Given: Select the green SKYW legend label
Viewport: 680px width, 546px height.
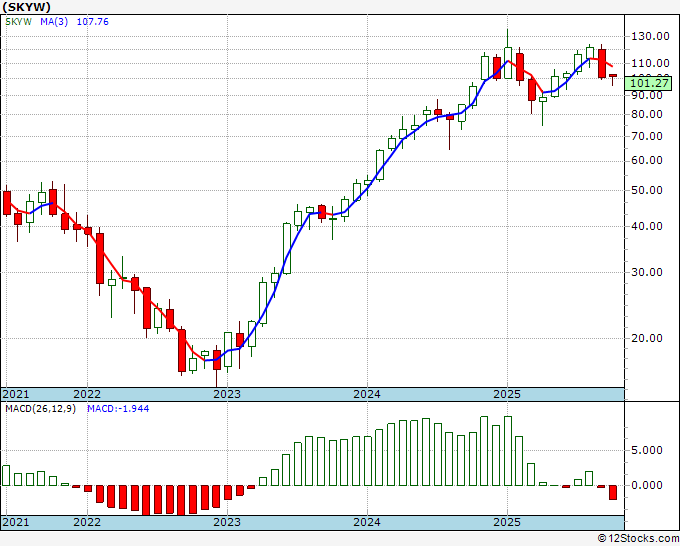Looking at the screenshot, I should [x=19, y=22].
